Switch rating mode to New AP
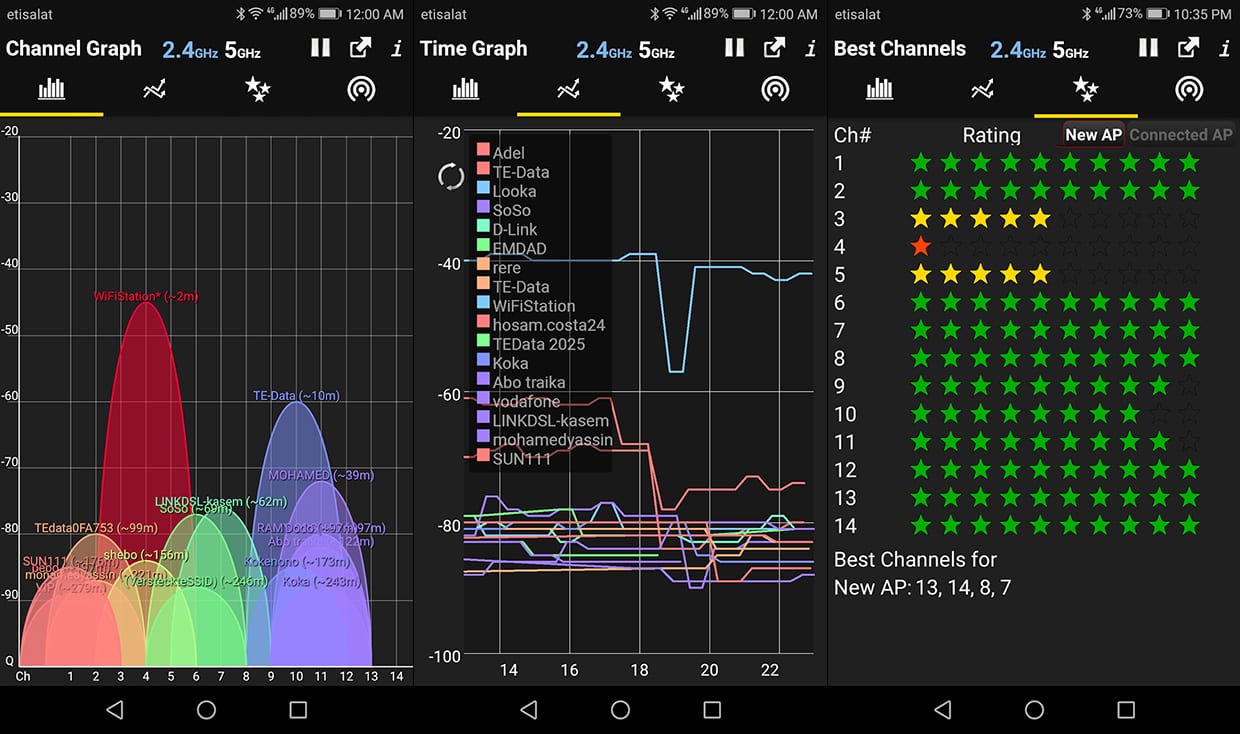The image size is (1240, 734). click(1093, 135)
